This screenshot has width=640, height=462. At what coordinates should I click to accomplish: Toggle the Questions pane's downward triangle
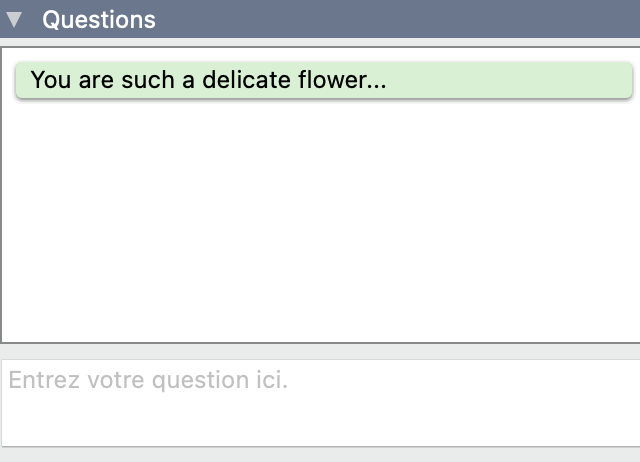coord(14,19)
